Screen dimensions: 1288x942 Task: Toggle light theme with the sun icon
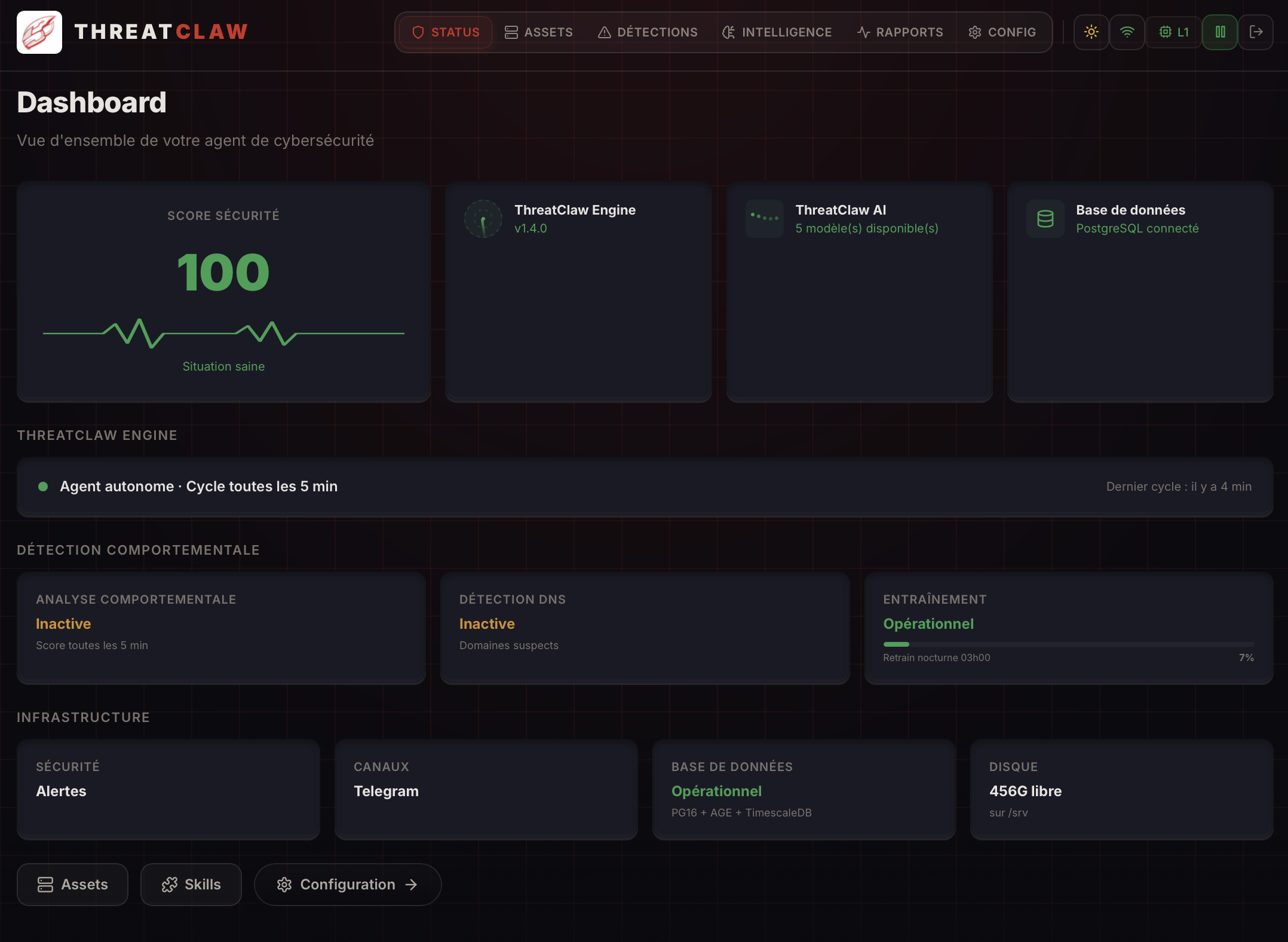[1091, 32]
